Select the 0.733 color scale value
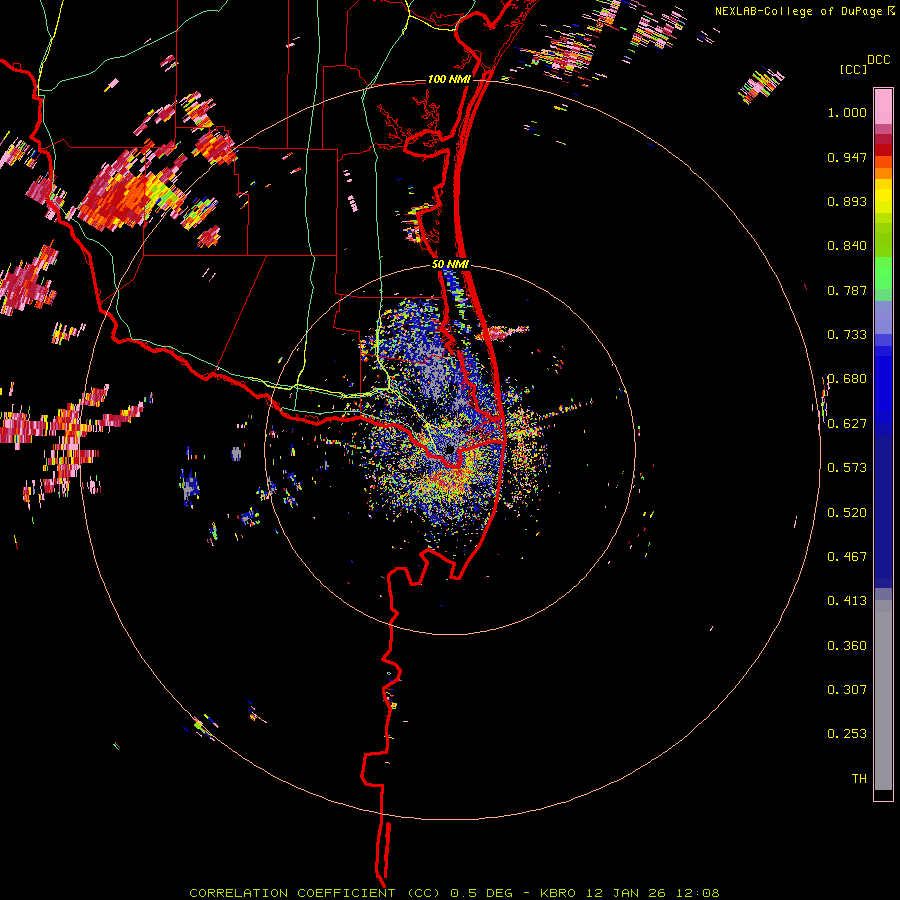Image resolution: width=900 pixels, height=900 pixels. pyautogui.click(x=847, y=335)
